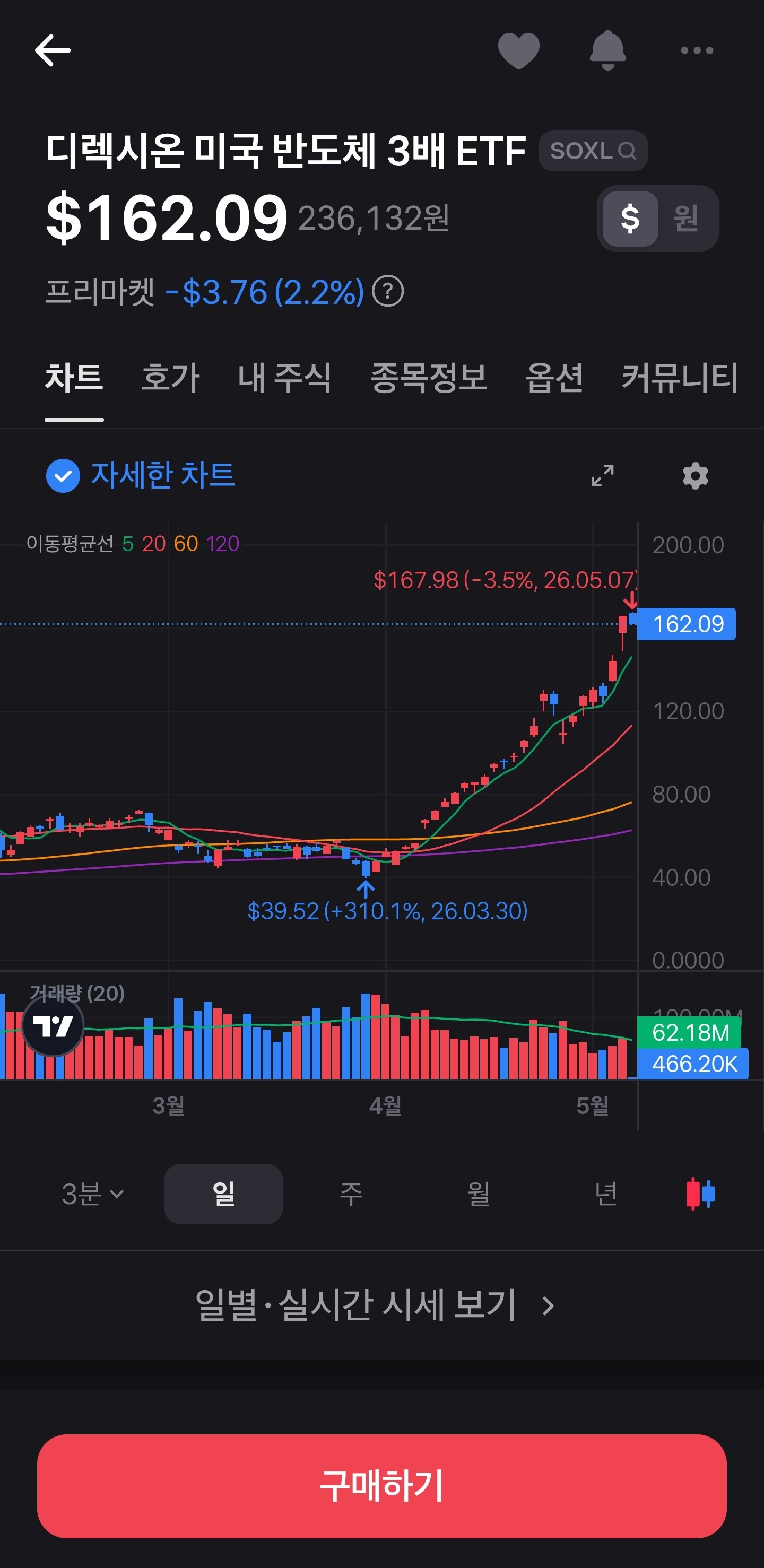Tap the 62.18M volume average label
Image resolution: width=764 pixels, height=1568 pixels.
coord(690,1032)
